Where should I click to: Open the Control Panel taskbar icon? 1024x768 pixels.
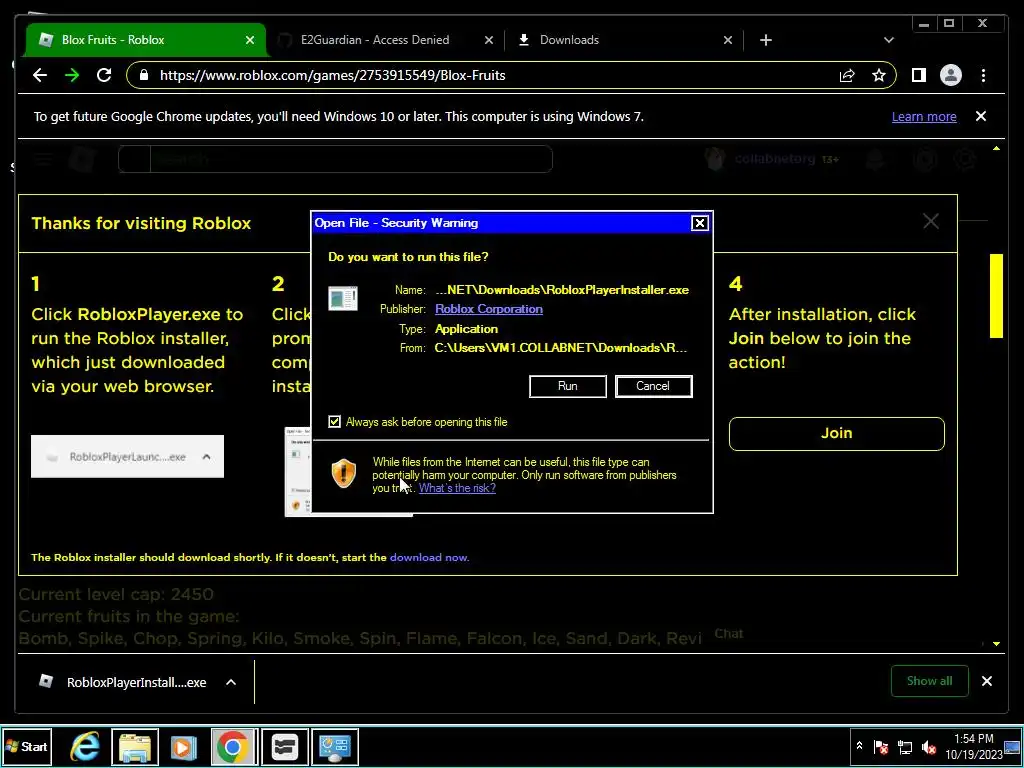tap(335, 746)
